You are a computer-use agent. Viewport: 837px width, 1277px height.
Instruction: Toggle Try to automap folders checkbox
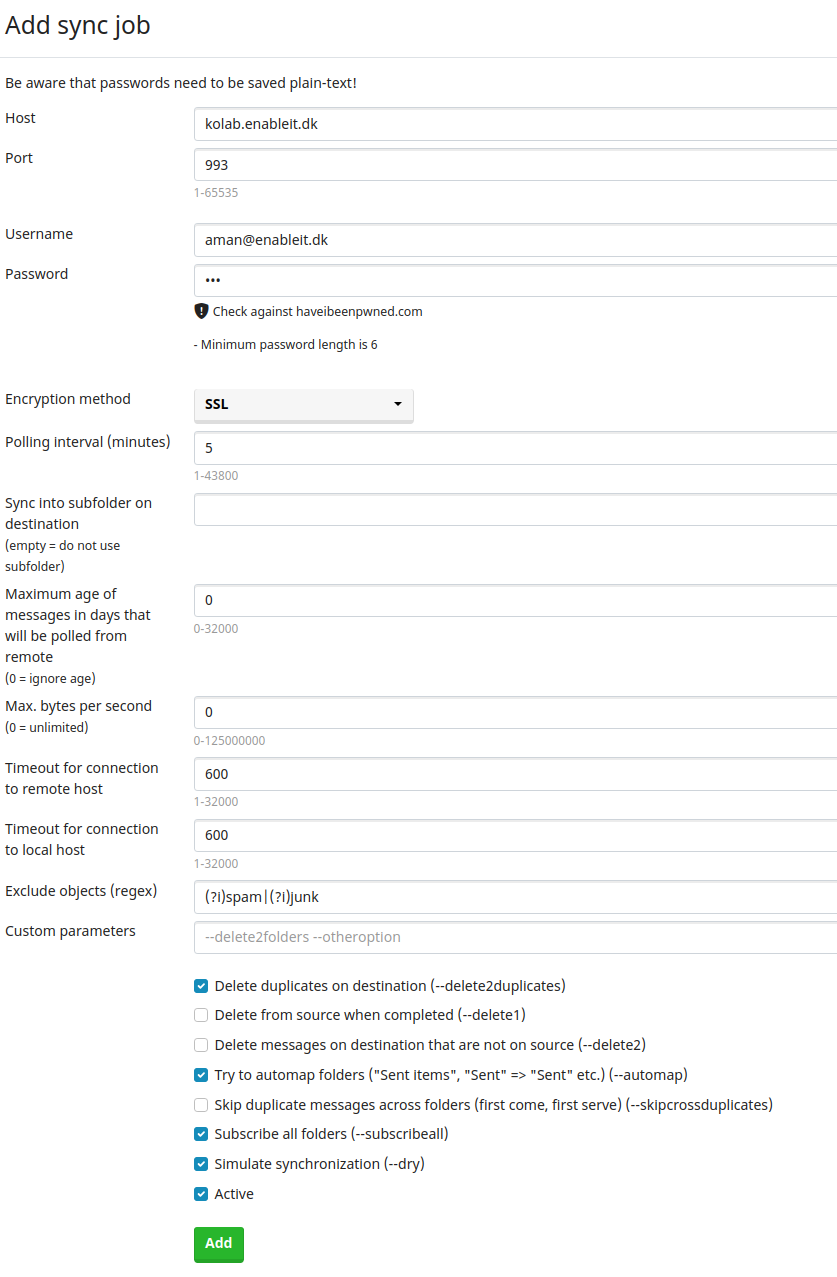[x=201, y=1075]
